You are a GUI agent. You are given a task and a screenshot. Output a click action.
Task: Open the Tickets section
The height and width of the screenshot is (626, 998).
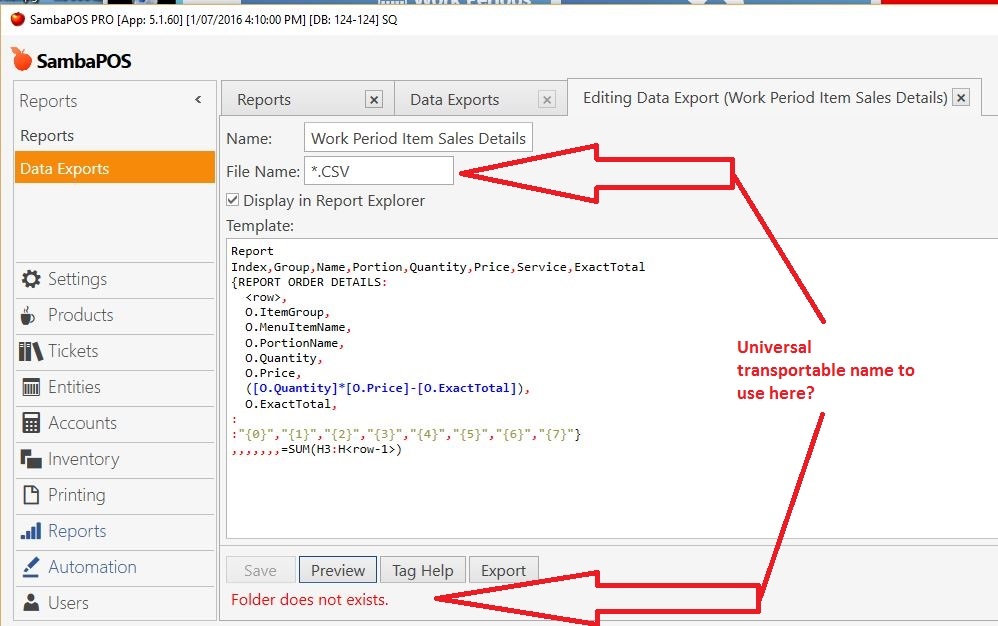(x=70, y=351)
